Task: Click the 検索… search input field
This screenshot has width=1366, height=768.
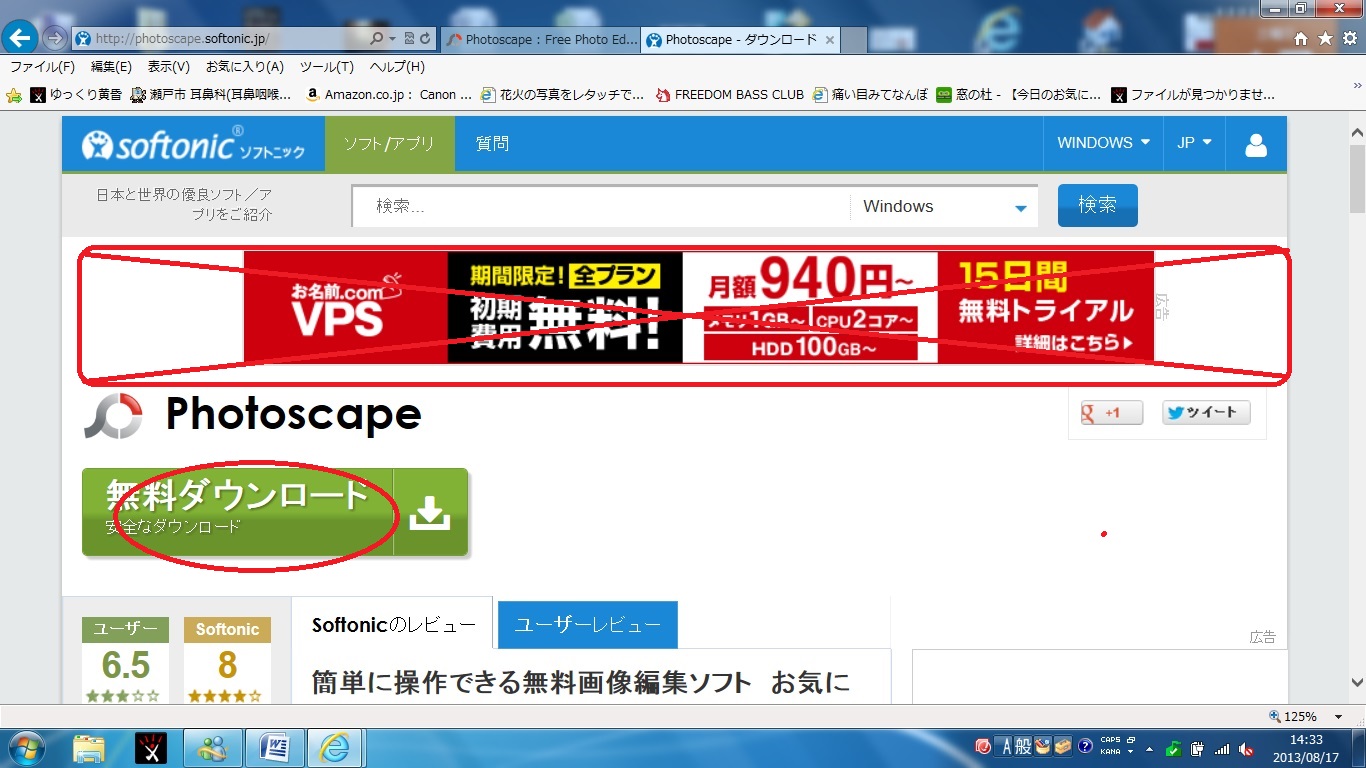Action: [601, 207]
